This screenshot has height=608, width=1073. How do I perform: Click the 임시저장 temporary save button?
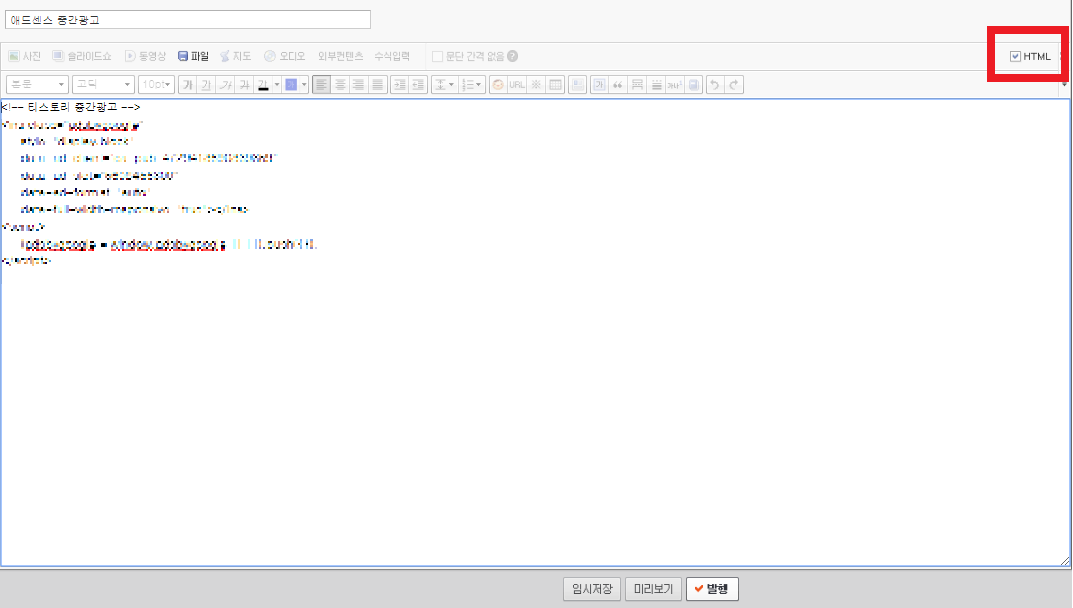(592, 589)
